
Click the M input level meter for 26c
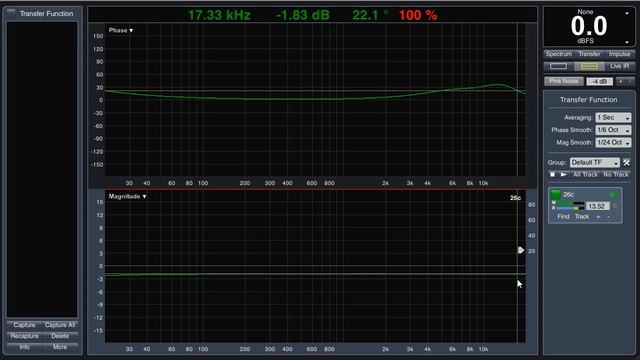point(569,203)
